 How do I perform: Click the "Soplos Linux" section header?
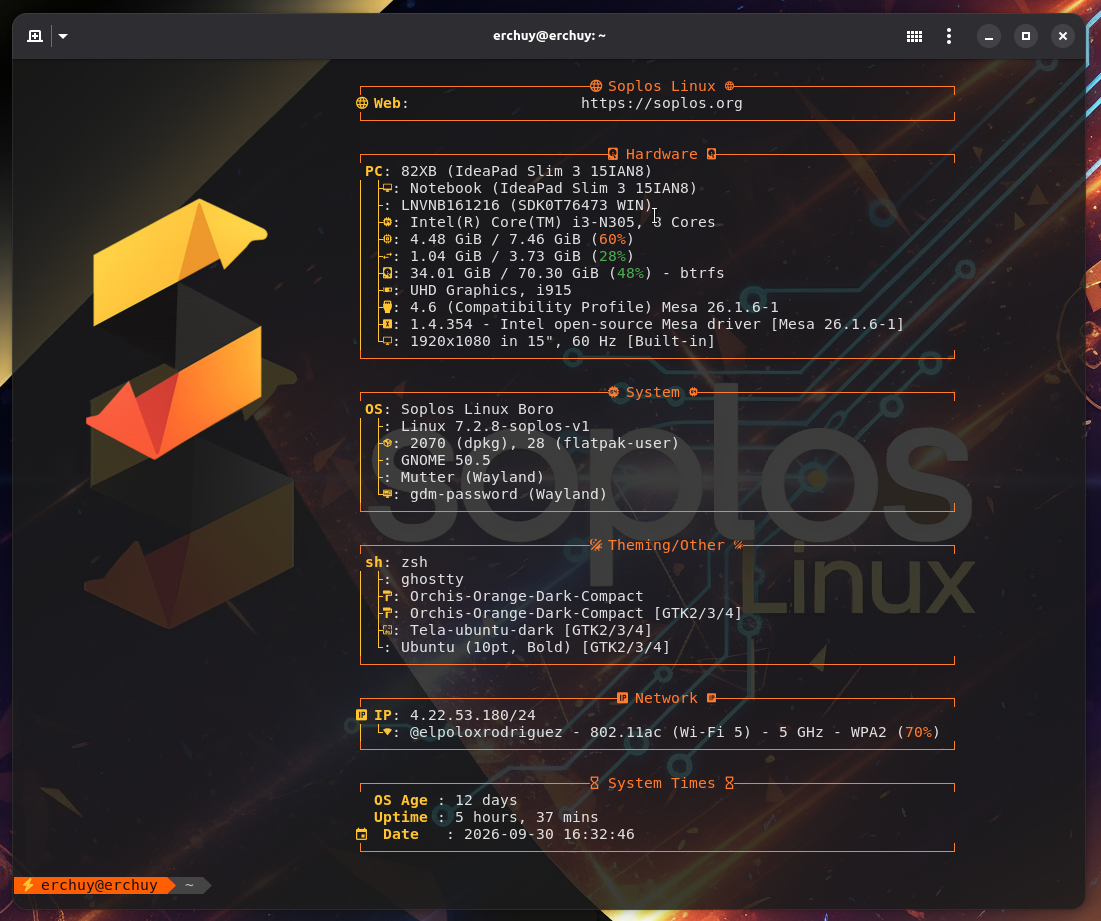661,86
